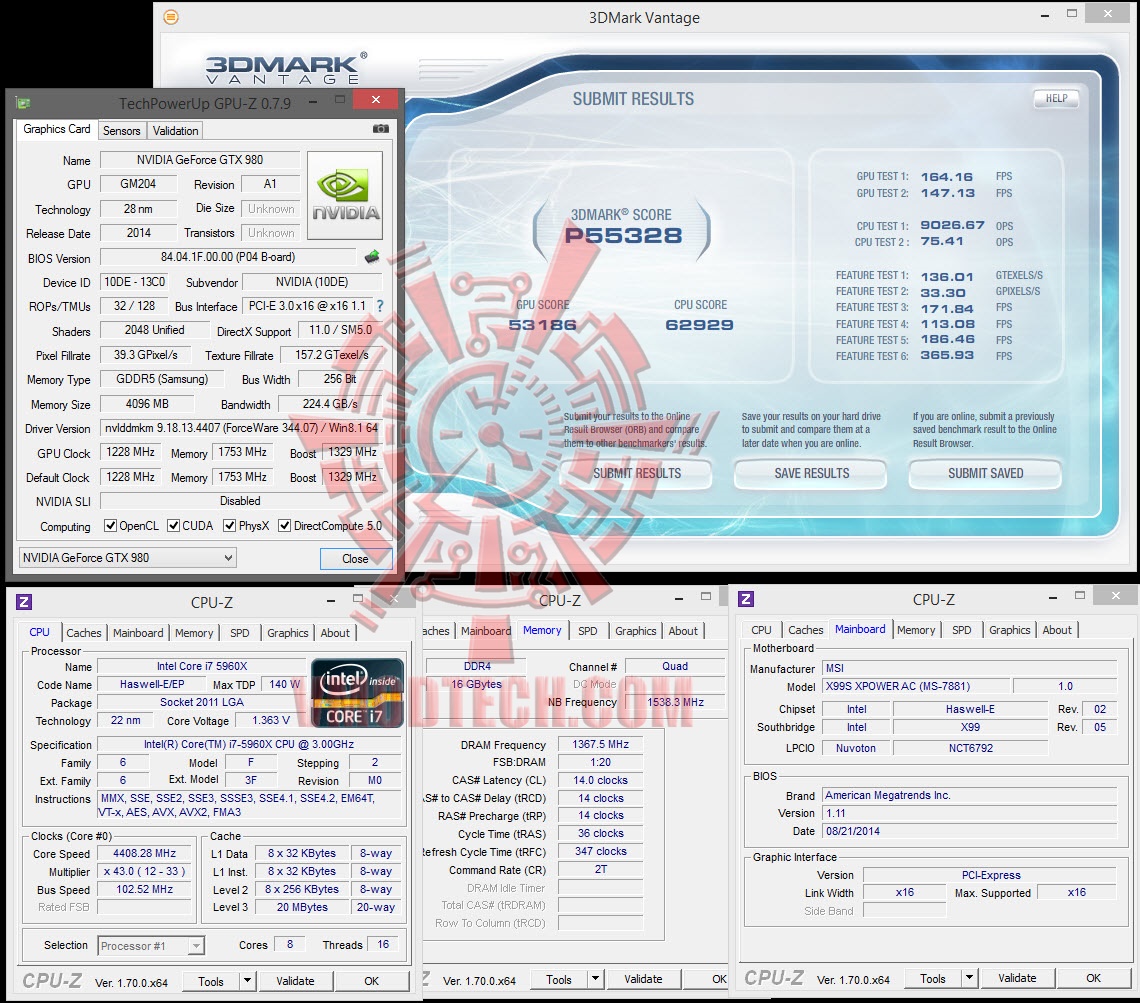The height and width of the screenshot is (1003, 1140).
Task: Open the About tab in middle CPU-Z window
Action: click(x=683, y=631)
